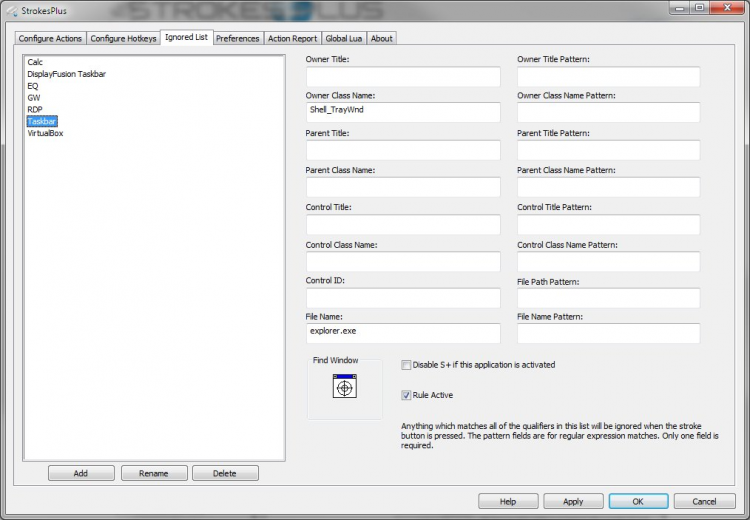750x520 pixels.
Task: Click the Parent Class Name input field
Action: tap(403, 187)
